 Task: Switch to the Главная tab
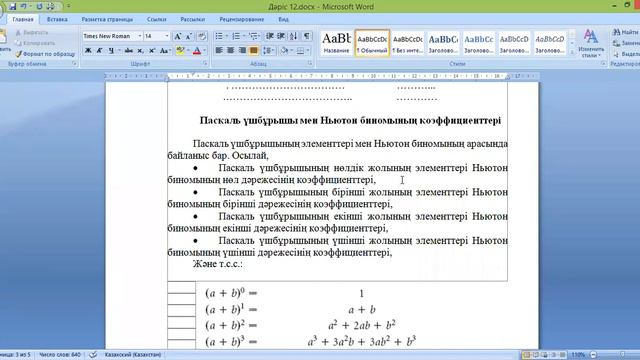[x=23, y=19]
